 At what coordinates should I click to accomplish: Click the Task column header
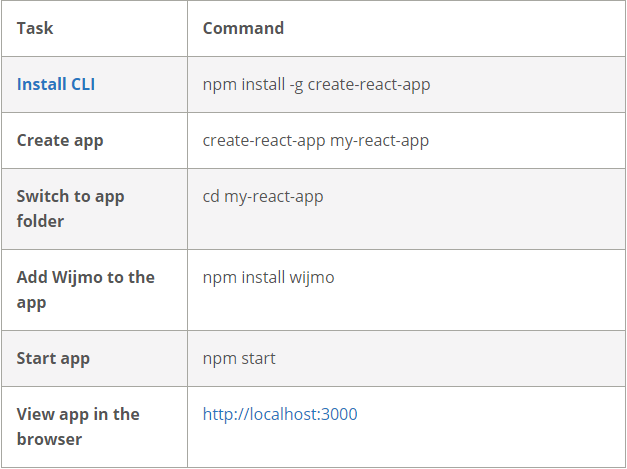coord(35,28)
